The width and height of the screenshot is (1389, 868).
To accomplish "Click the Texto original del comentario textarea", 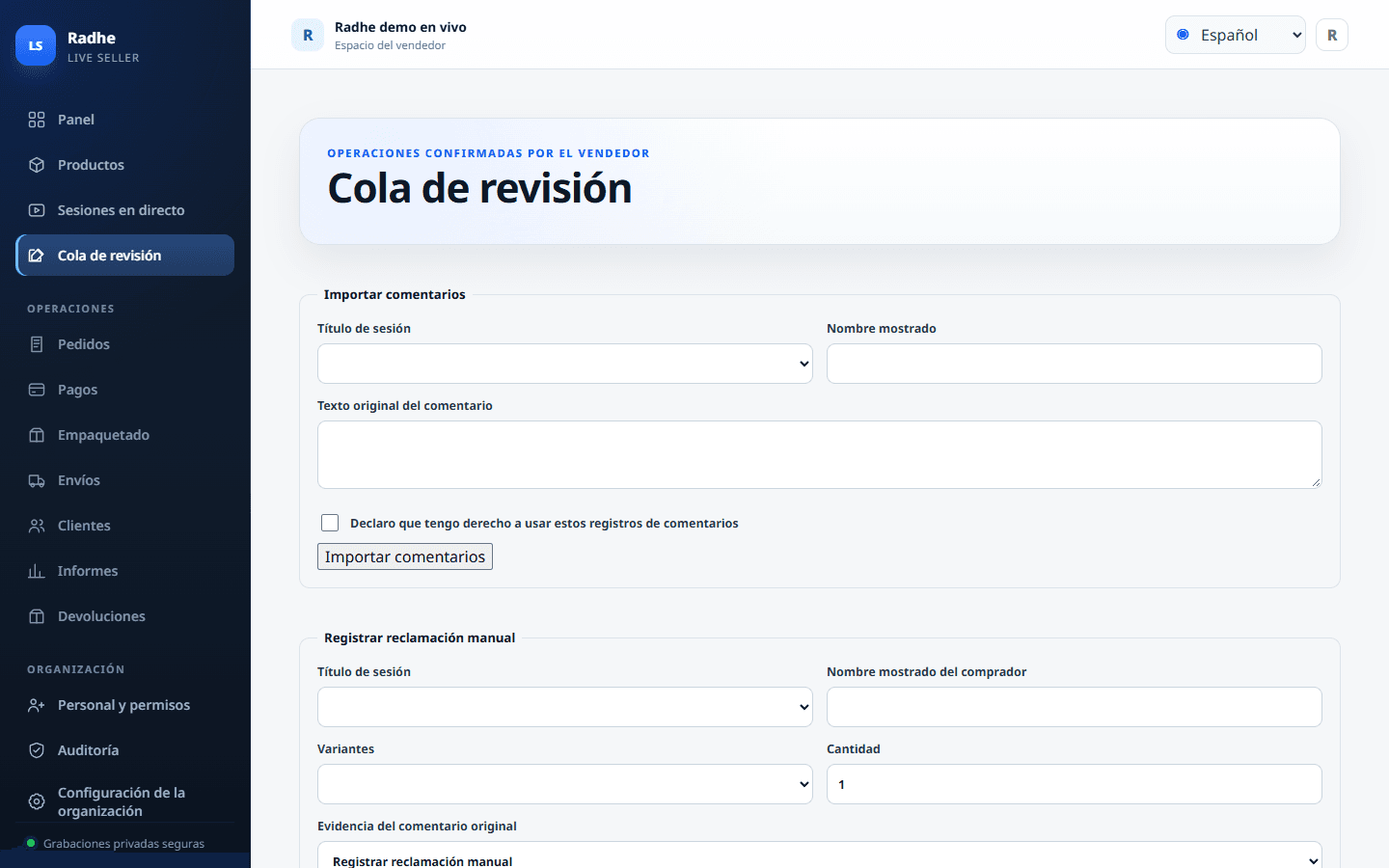I will tap(820, 454).
